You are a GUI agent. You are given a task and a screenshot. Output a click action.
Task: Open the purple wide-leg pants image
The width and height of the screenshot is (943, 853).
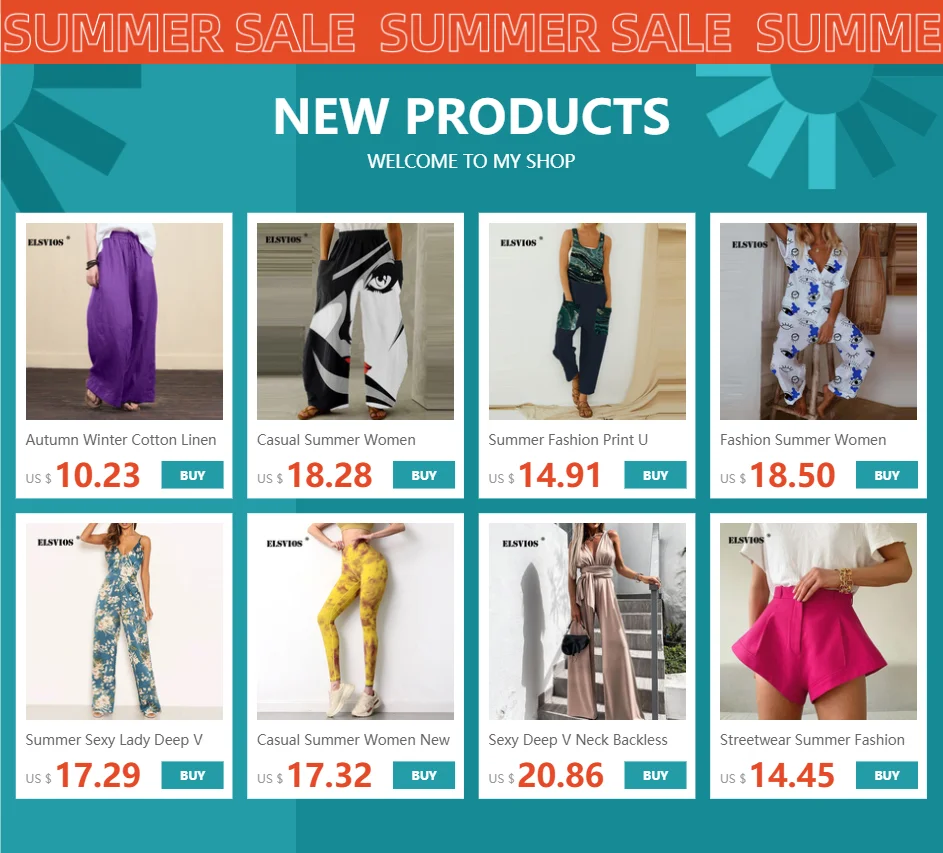tap(124, 321)
